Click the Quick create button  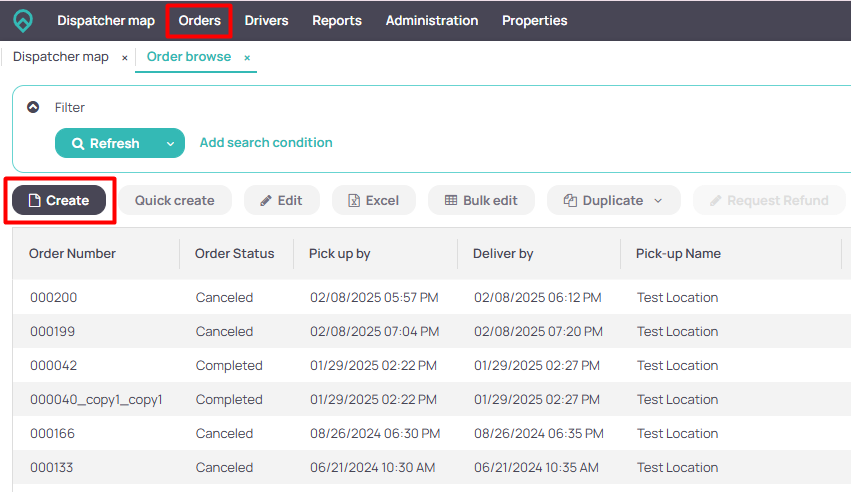click(x=175, y=200)
